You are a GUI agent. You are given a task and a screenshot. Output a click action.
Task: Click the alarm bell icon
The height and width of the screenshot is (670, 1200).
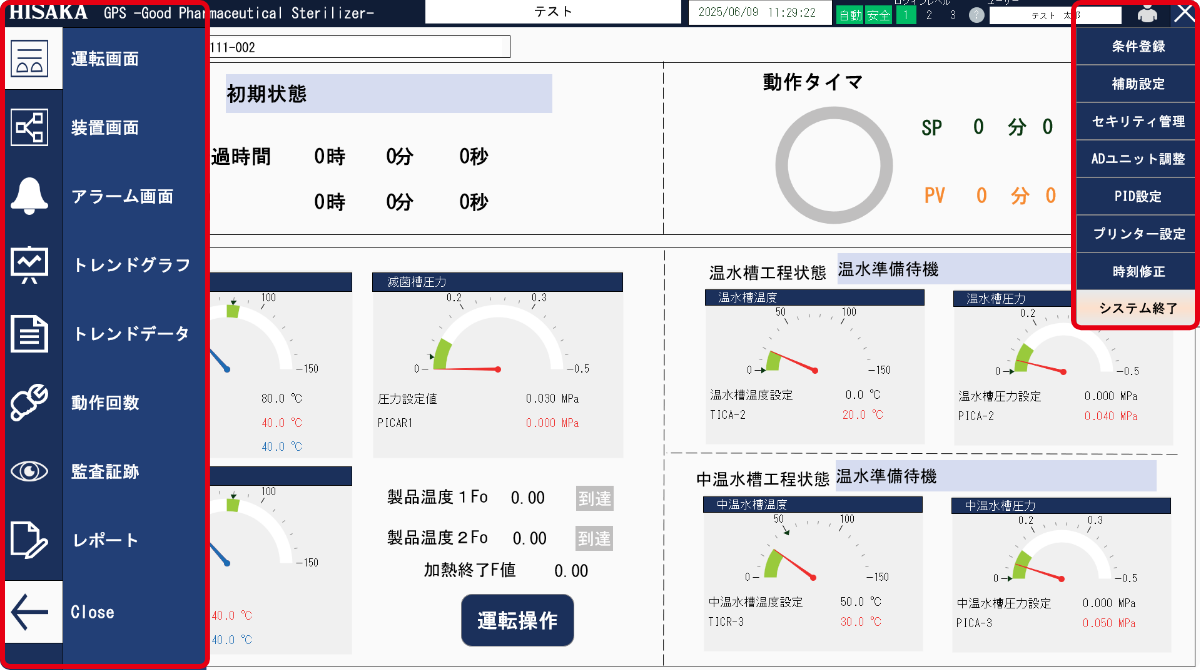pyautogui.click(x=31, y=197)
